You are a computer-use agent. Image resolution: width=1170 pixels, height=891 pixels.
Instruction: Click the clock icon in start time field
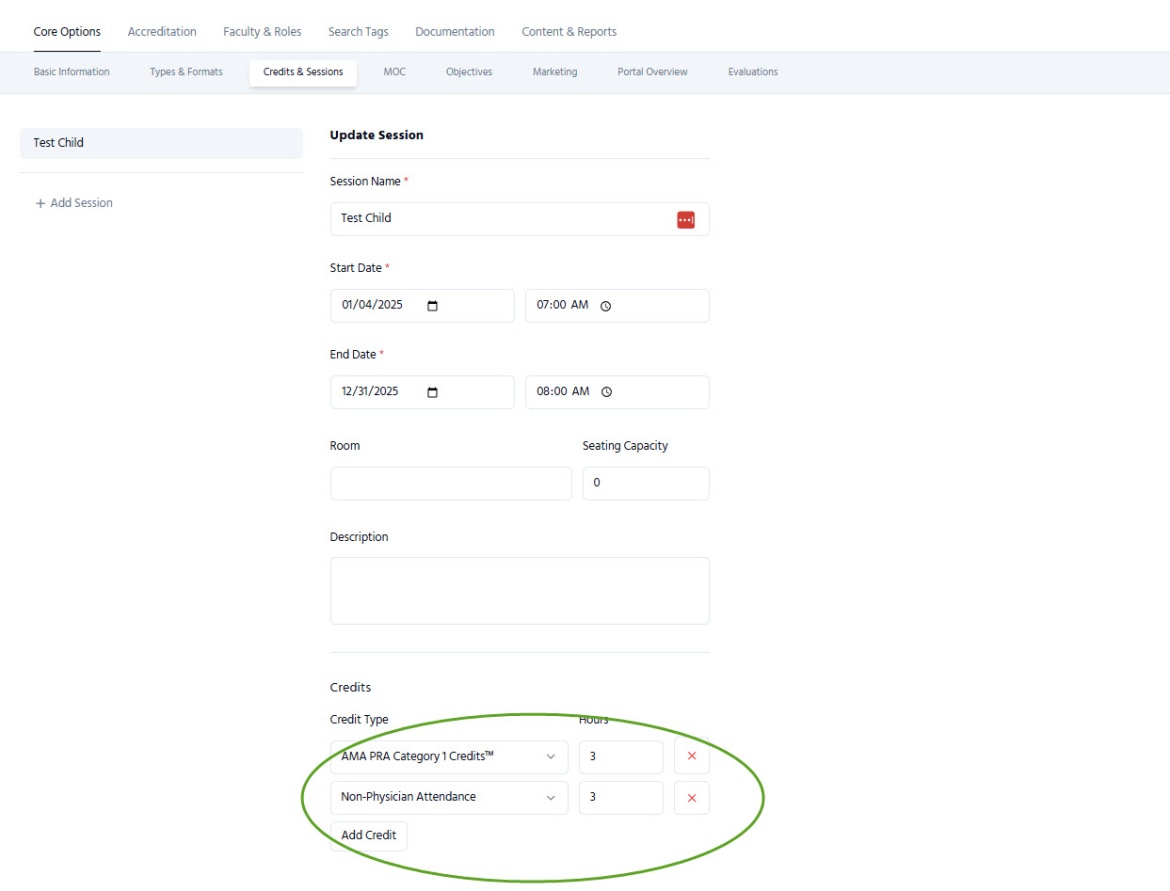605,306
